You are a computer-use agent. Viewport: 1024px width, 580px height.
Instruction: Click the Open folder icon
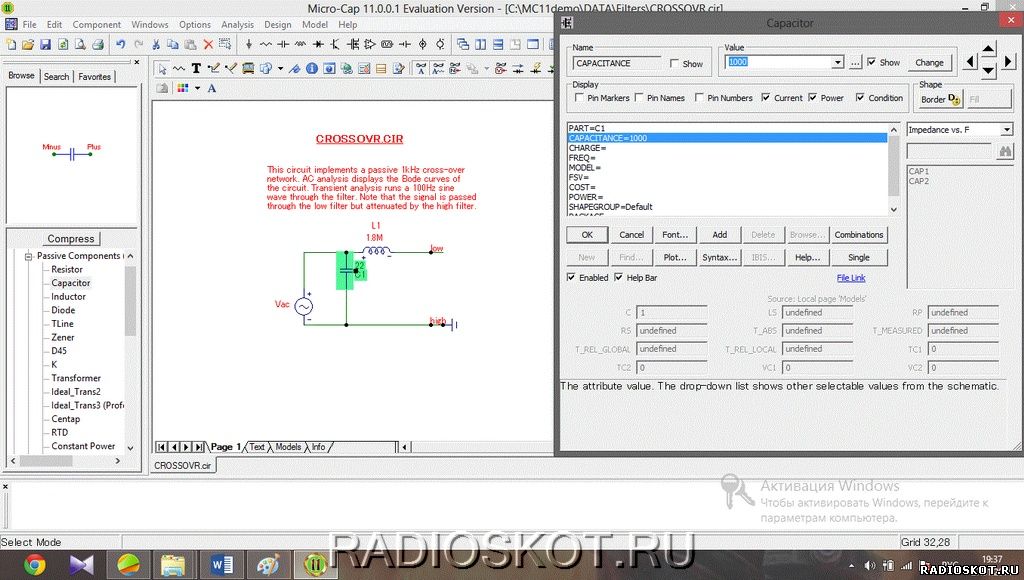27,44
